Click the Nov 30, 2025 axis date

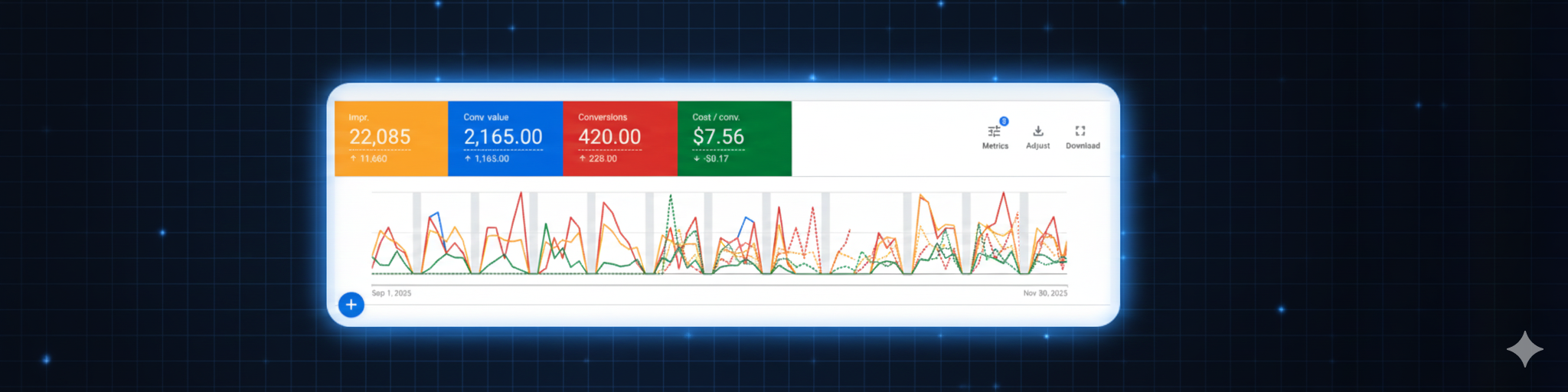[1045, 293]
